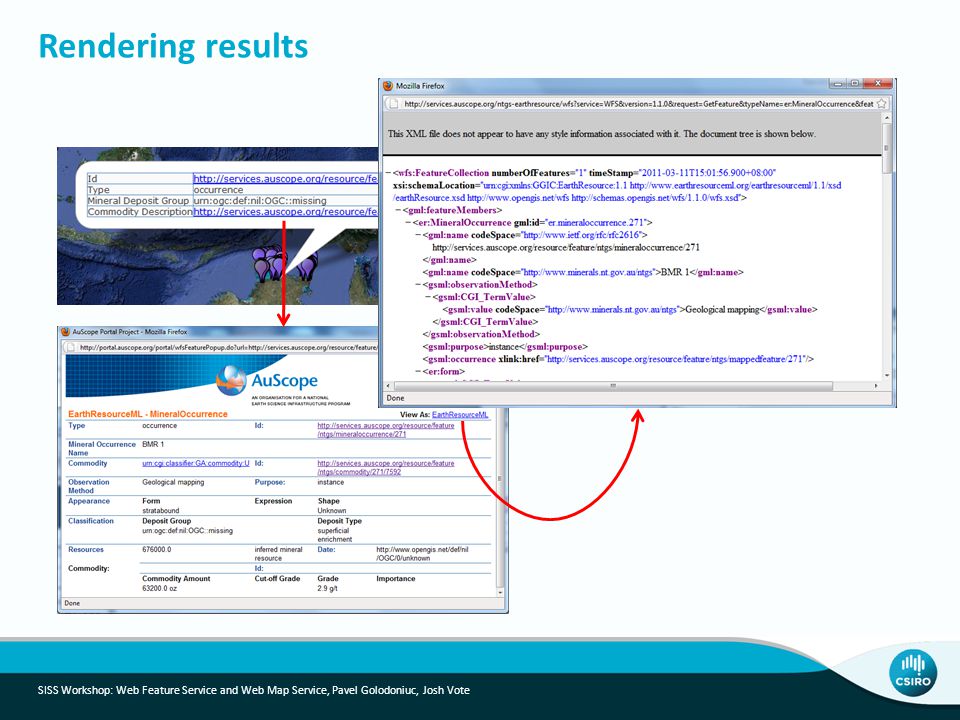Image resolution: width=960 pixels, height=720 pixels.
Task: Click the earthresourceml.org schemaLocation URL
Action: (x=735, y=186)
